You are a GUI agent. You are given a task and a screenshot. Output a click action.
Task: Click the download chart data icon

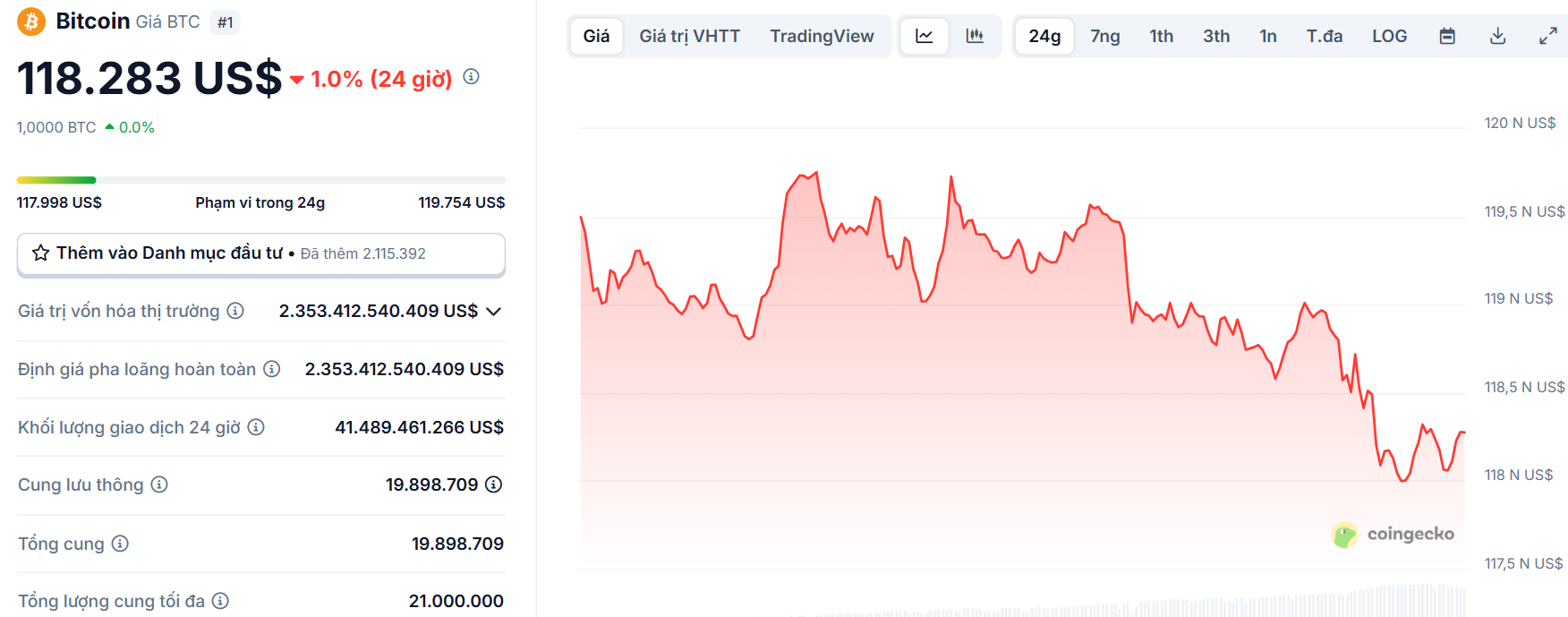1497,36
